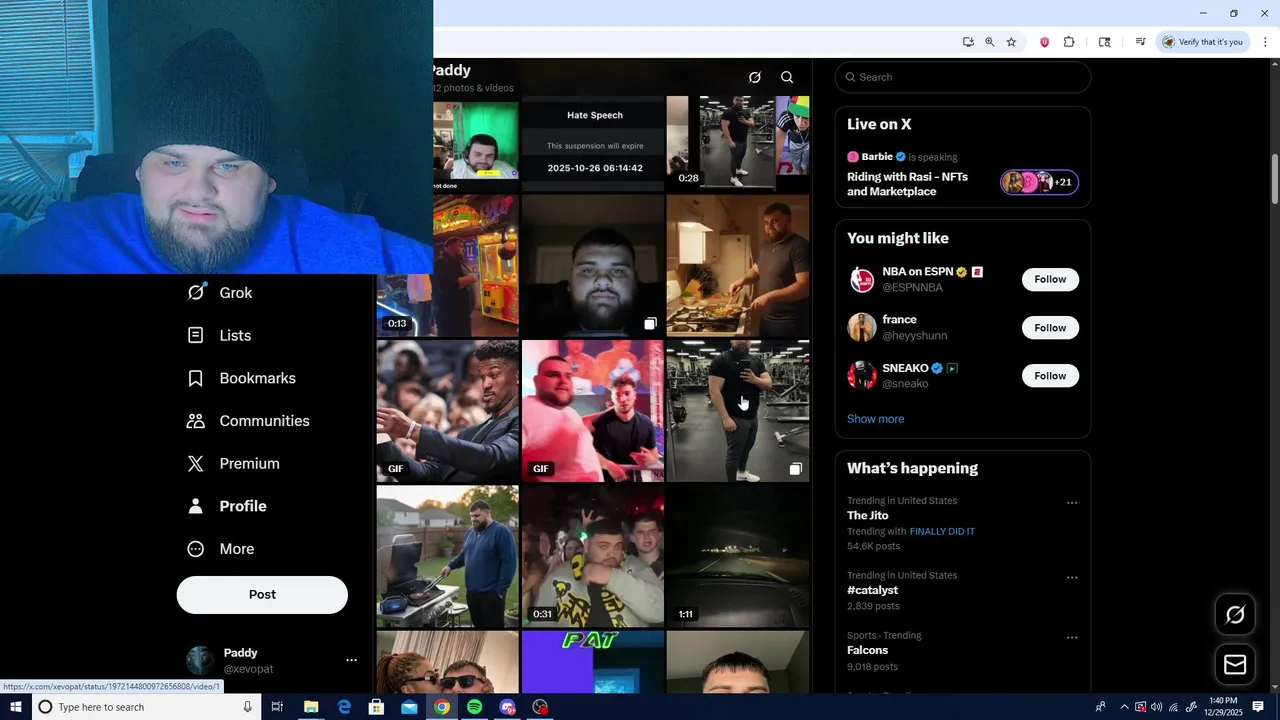The image size is (1280, 720).
Task: Bookmark this tab with star icon
Action: coord(1011,42)
